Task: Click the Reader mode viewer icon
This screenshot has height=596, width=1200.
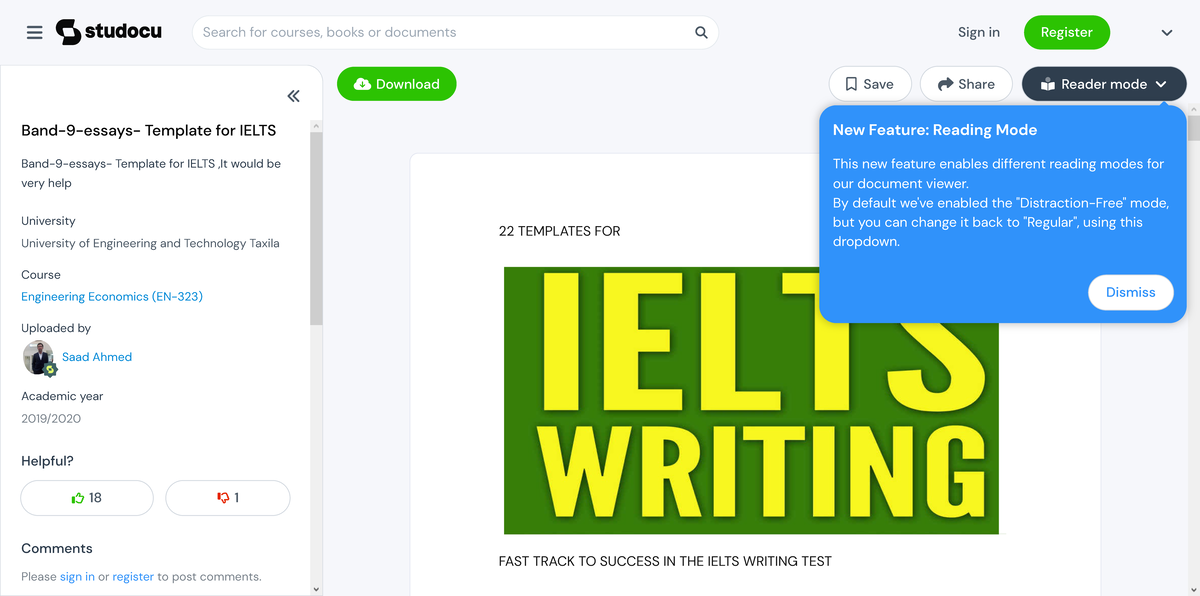Action: [x=1048, y=84]
